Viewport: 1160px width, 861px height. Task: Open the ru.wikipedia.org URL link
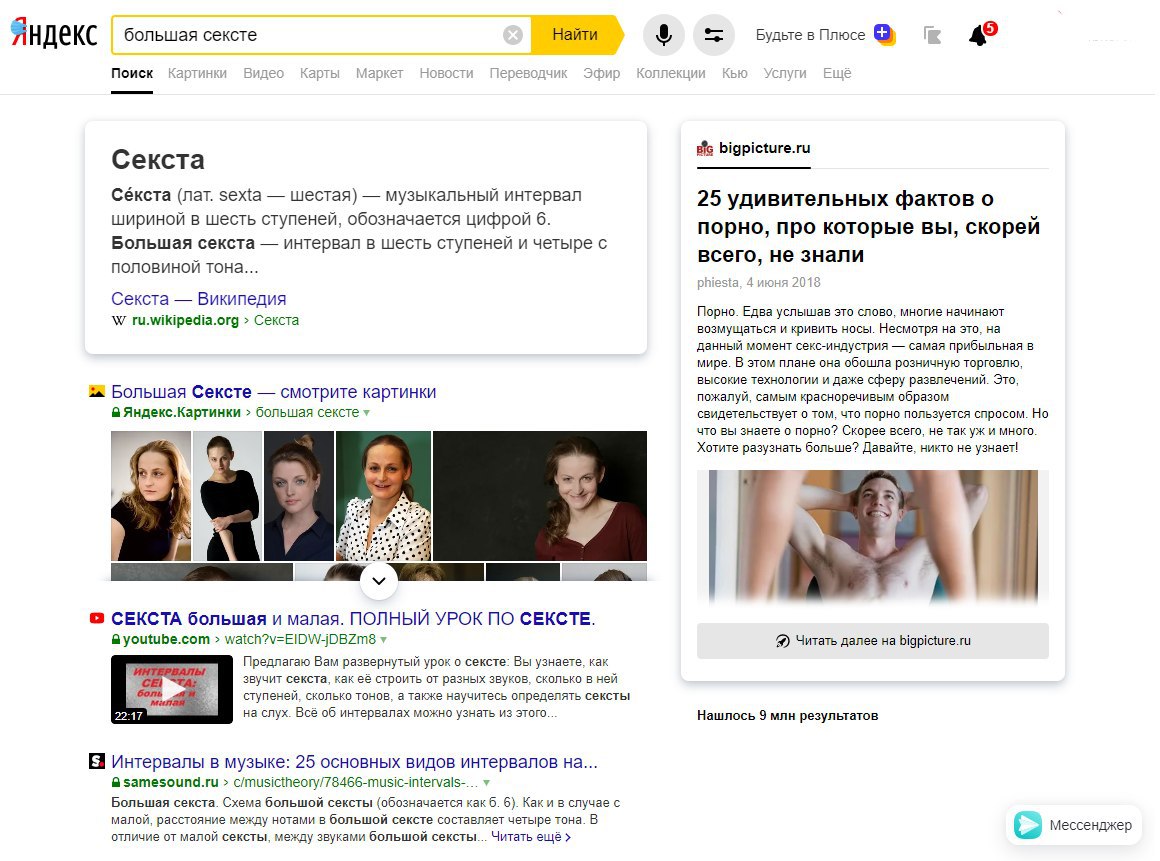(x=185, y=320)
